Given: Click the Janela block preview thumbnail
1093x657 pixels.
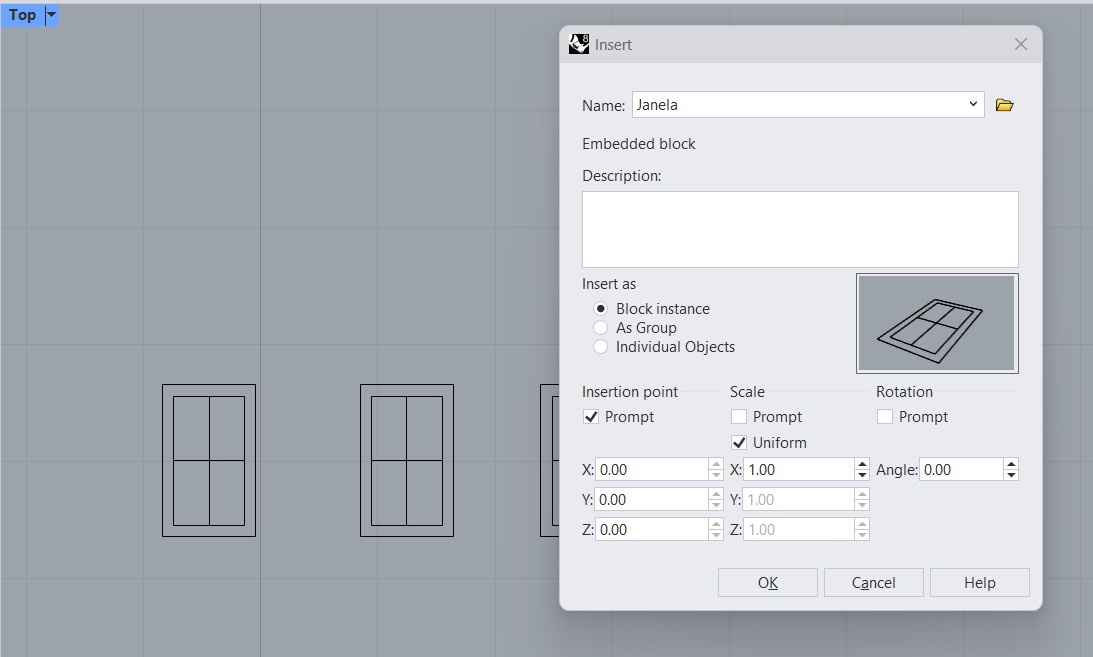Looking at the screenshot, I should tap(937, 323).
